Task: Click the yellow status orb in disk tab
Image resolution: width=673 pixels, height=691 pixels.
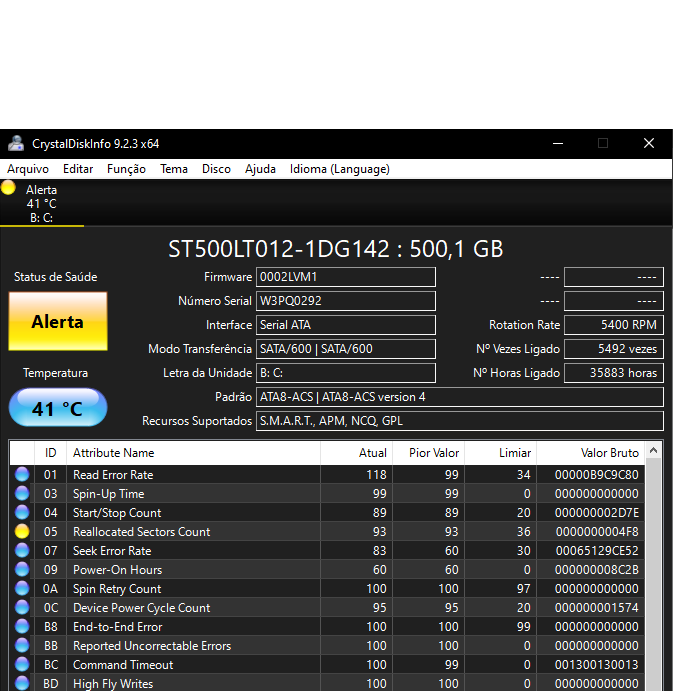Action: click(8, 188)
